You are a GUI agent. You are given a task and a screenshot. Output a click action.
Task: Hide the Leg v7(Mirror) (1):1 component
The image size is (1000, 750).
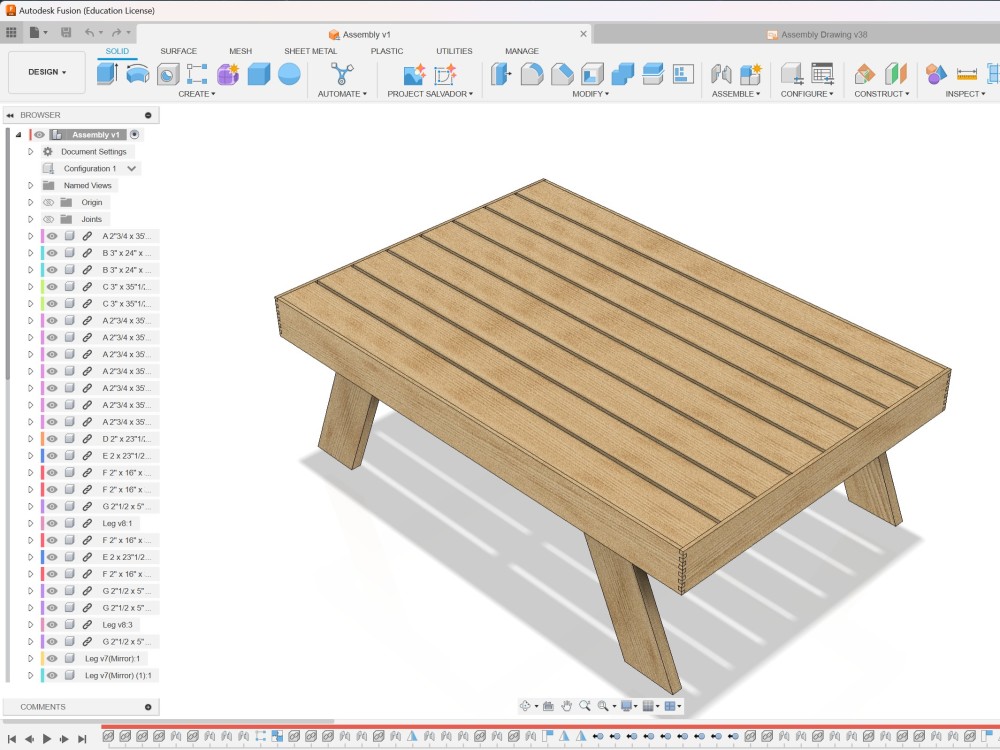click(52, 675)
